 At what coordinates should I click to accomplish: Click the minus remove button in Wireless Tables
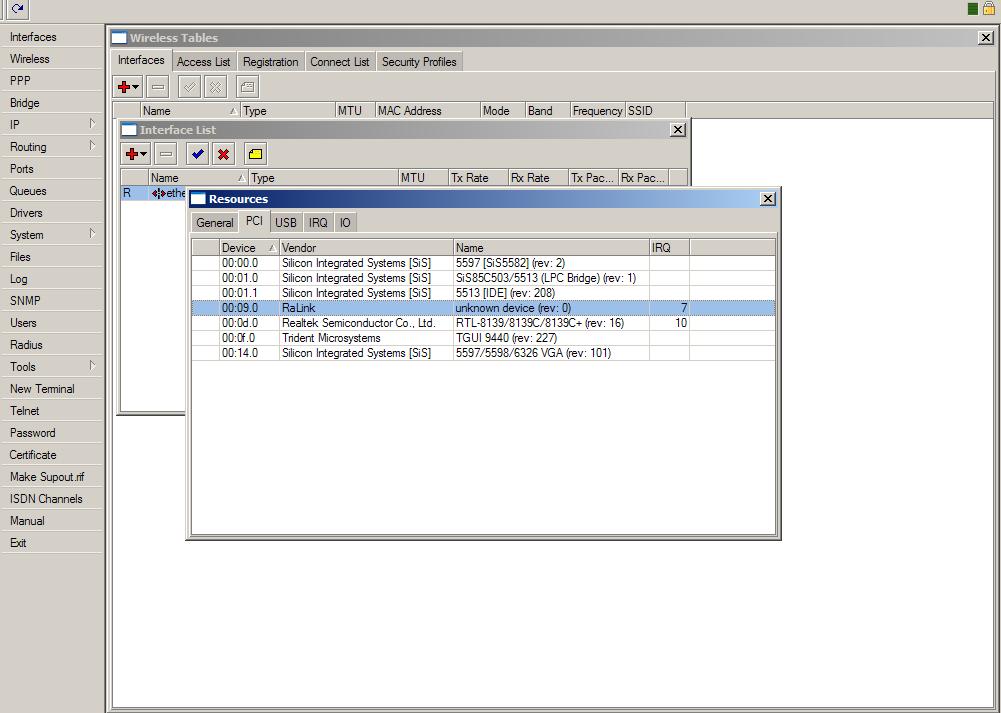pos(158,87)
